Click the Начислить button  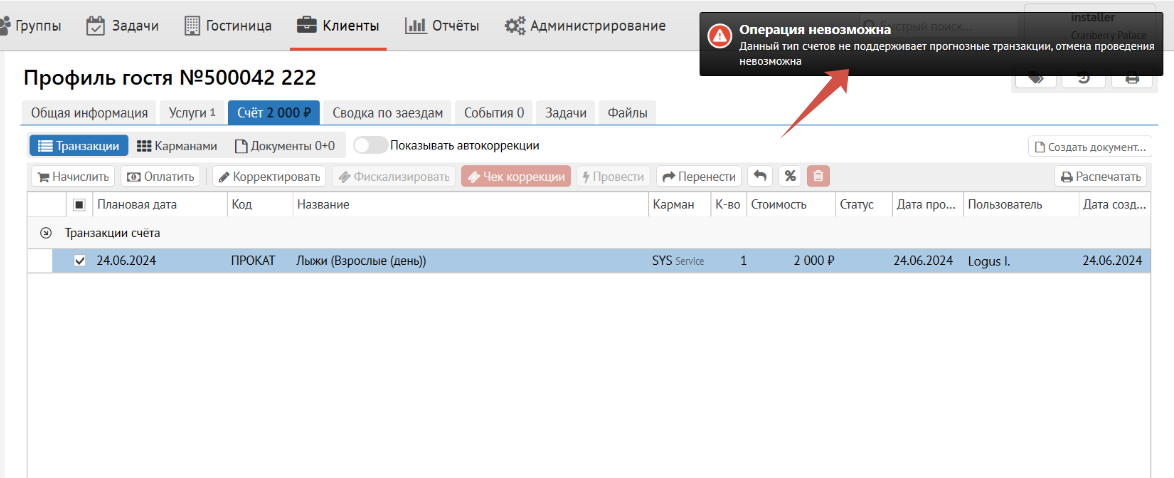(x=73, y=177)
